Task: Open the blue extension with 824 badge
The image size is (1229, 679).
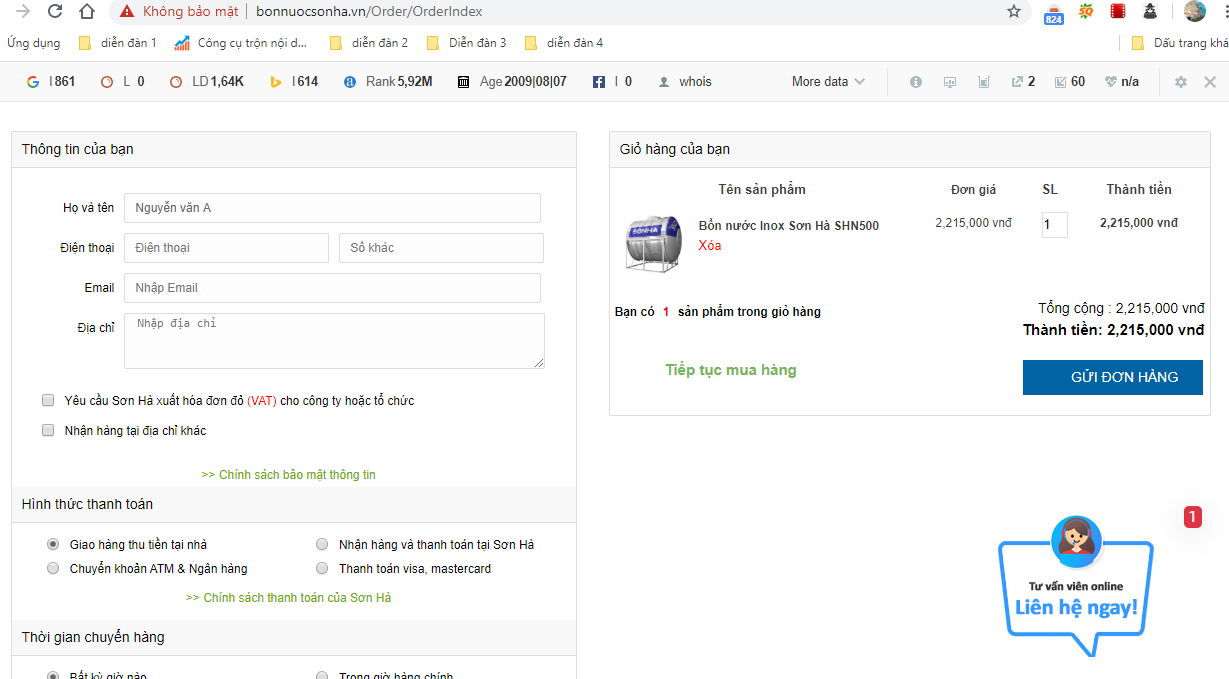Action: (x=1053, y=13)
